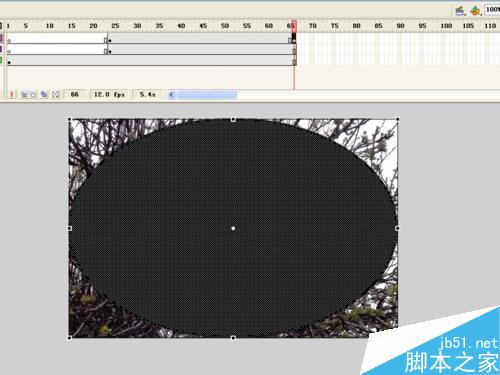The image size is (500, 375).
Task: Select frame 35 on the timeline ruler
Action: 159,26
